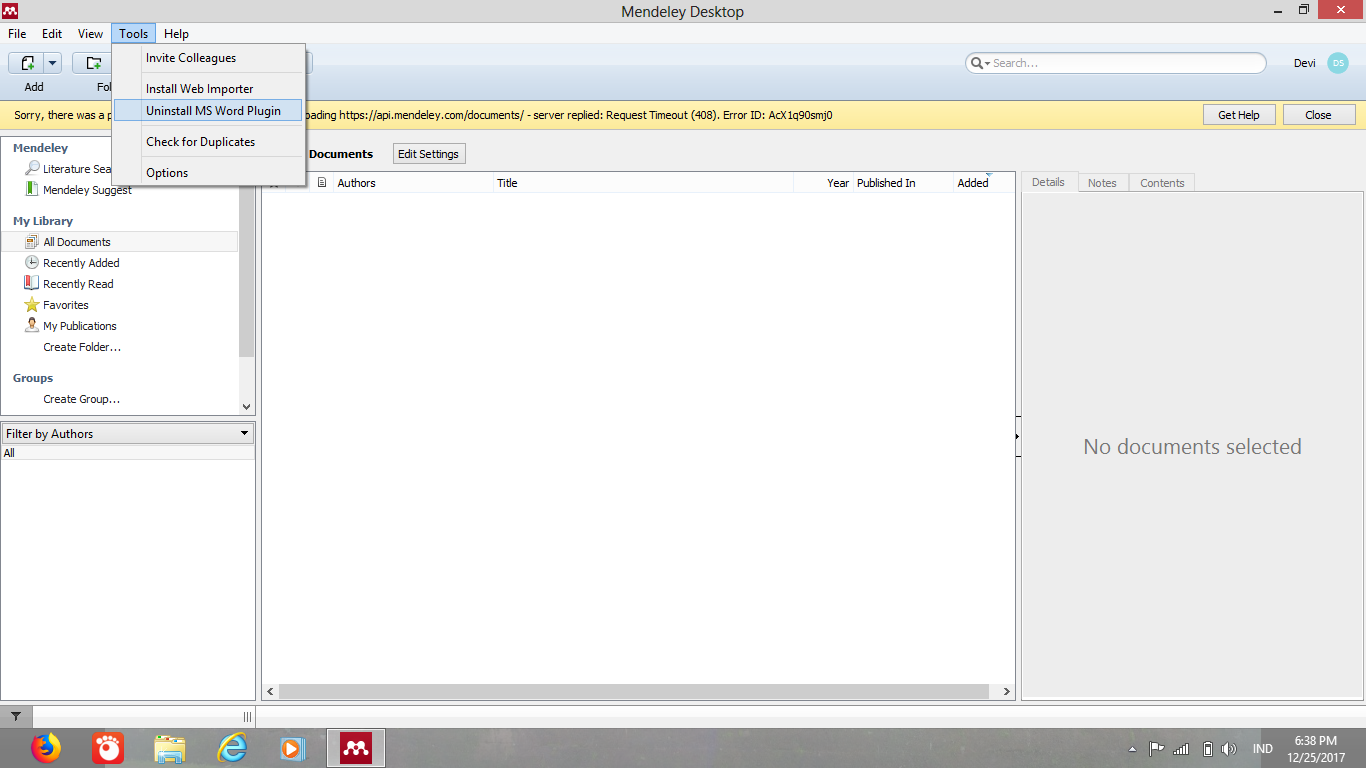Click the Recently Added clock icon
1366x768 pixels.
32,262
